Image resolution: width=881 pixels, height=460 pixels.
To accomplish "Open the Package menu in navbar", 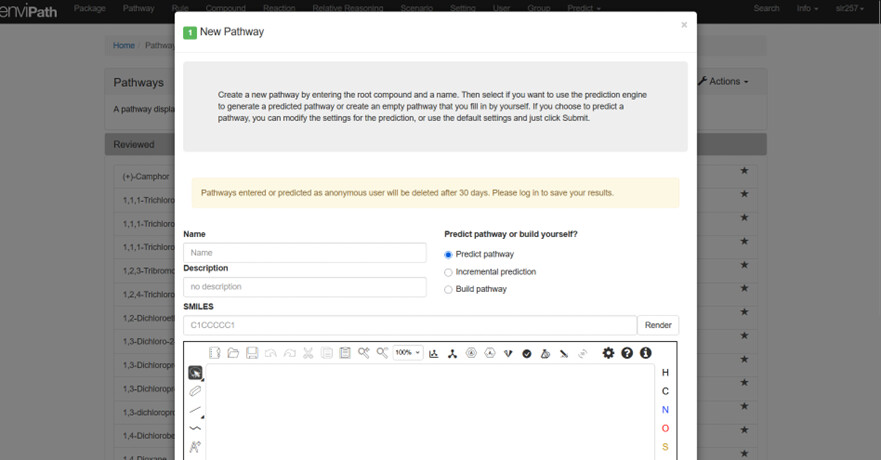I will (x=89, y=8).
